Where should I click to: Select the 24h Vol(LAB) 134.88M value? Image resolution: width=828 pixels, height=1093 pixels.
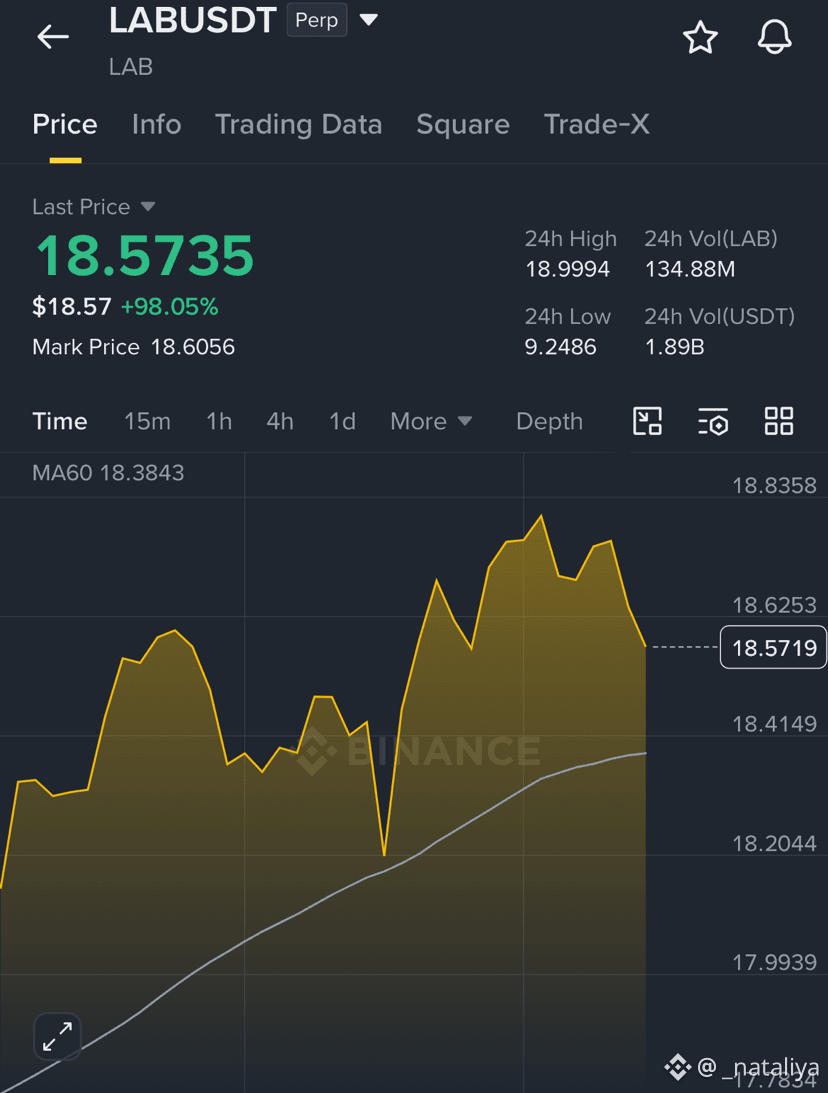[689, 268]
